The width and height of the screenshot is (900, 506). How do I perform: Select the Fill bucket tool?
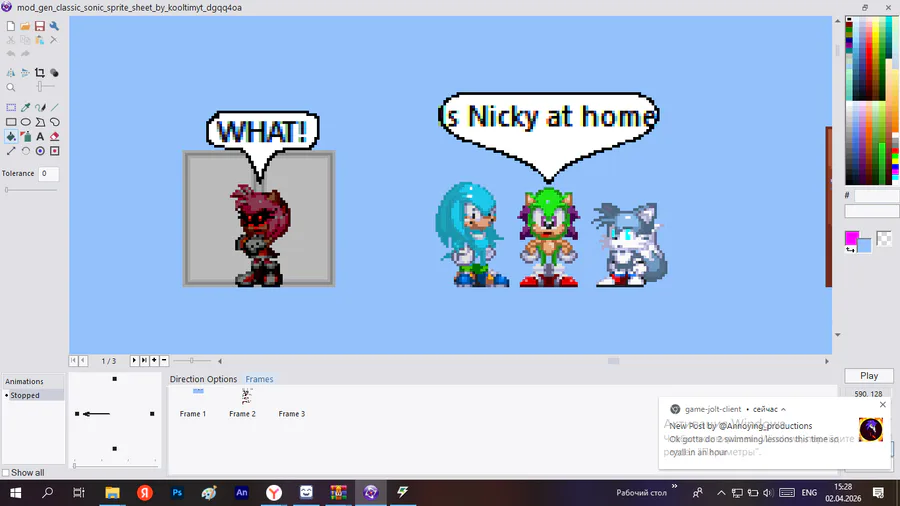pyautogui.click(x=11, y=137)
